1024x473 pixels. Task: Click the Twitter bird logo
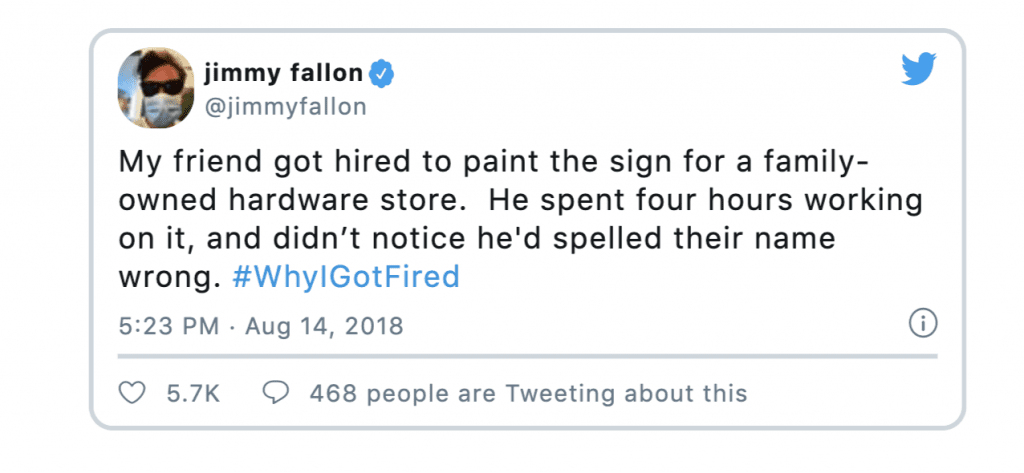click(919, 69)
